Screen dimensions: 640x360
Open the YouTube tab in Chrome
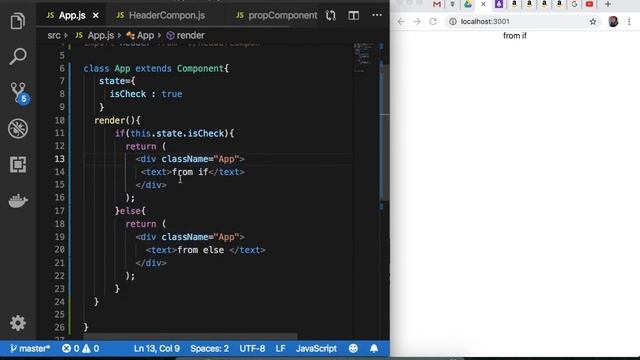coord(589,4)
